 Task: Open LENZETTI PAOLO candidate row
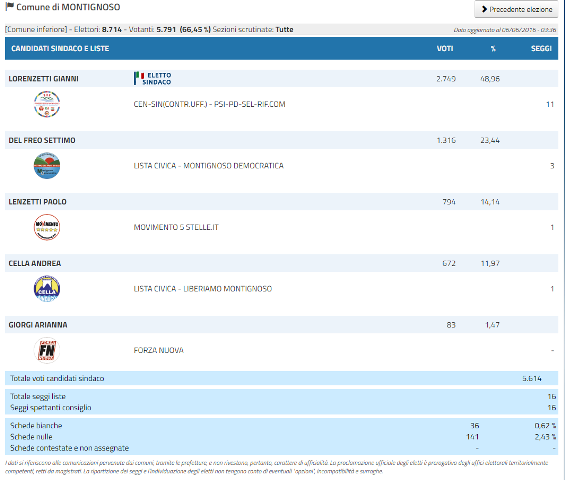[x=281, y=202]
